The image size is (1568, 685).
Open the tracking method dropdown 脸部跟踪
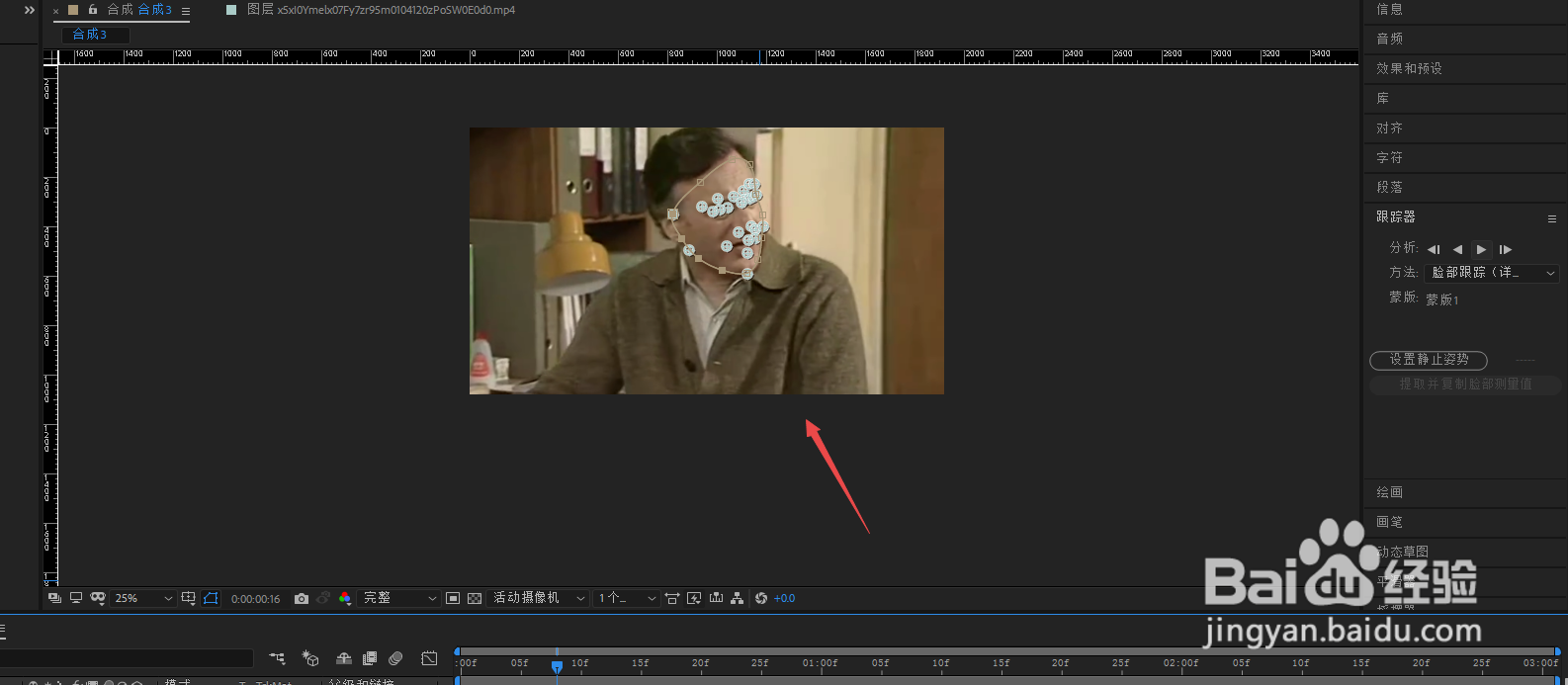pyautogui.click(x=1492, y=273)
